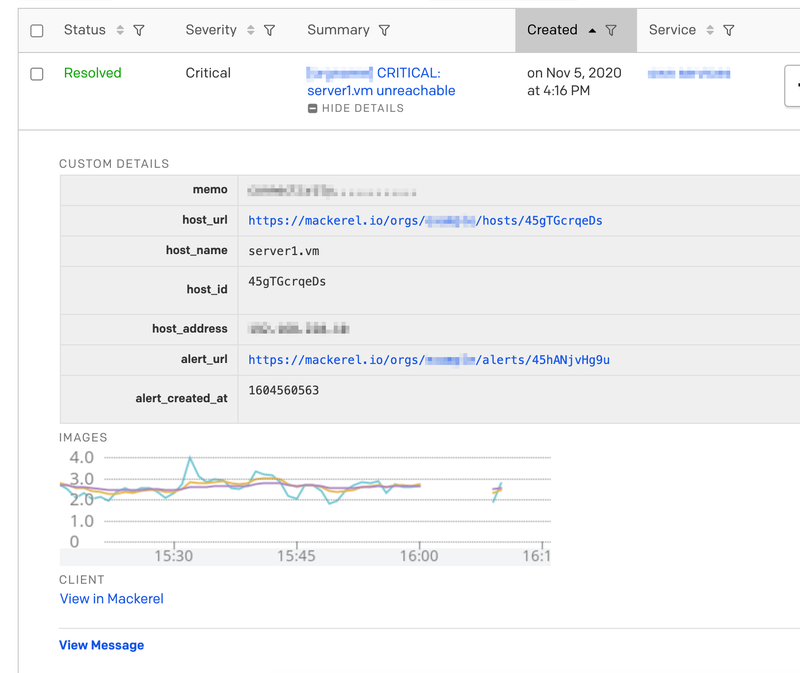The width and height of the screenshot is (800, 673).
Task: Open the CRITICAL server1.vm unreachable incident
Action: (381, 82)
